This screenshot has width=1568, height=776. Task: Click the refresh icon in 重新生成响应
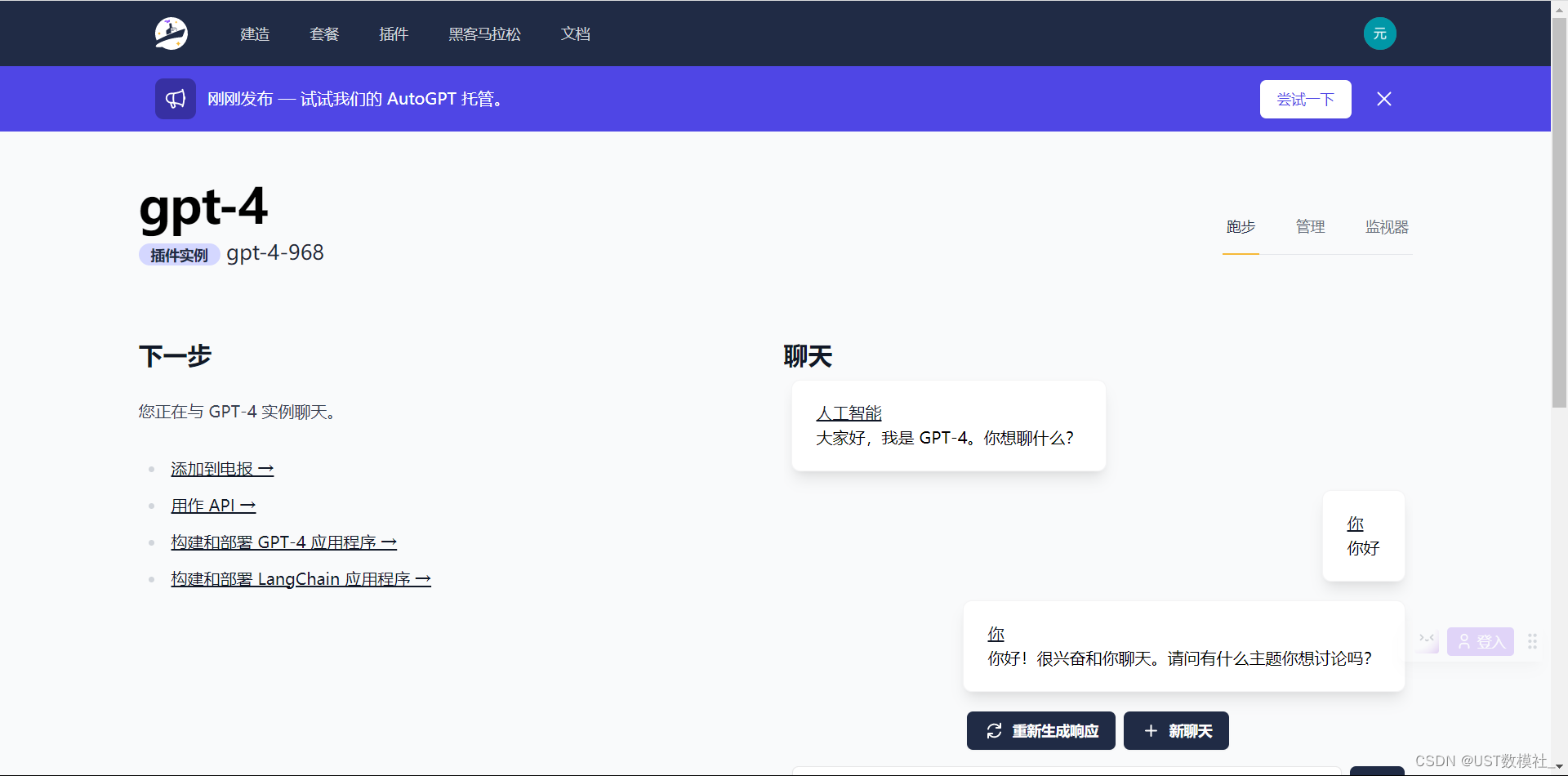[994, 731]
